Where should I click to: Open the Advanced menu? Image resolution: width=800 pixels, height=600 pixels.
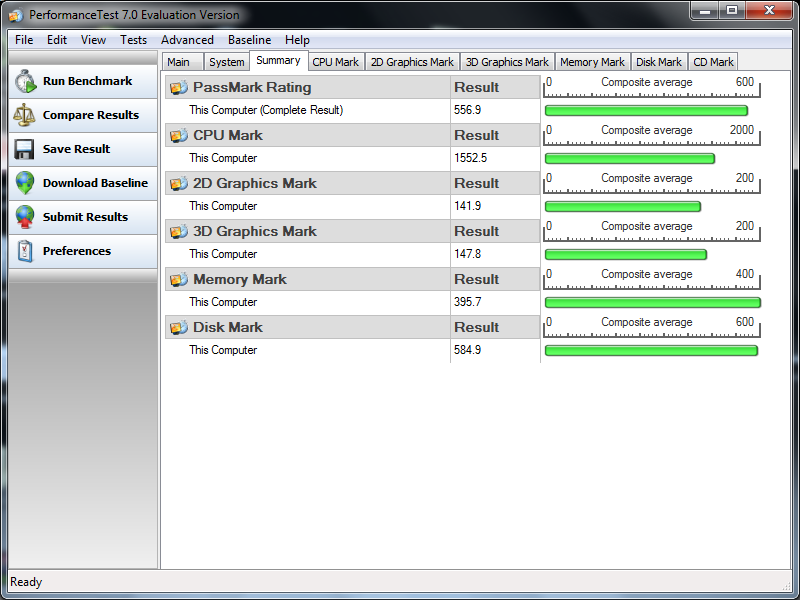(187, 40)
